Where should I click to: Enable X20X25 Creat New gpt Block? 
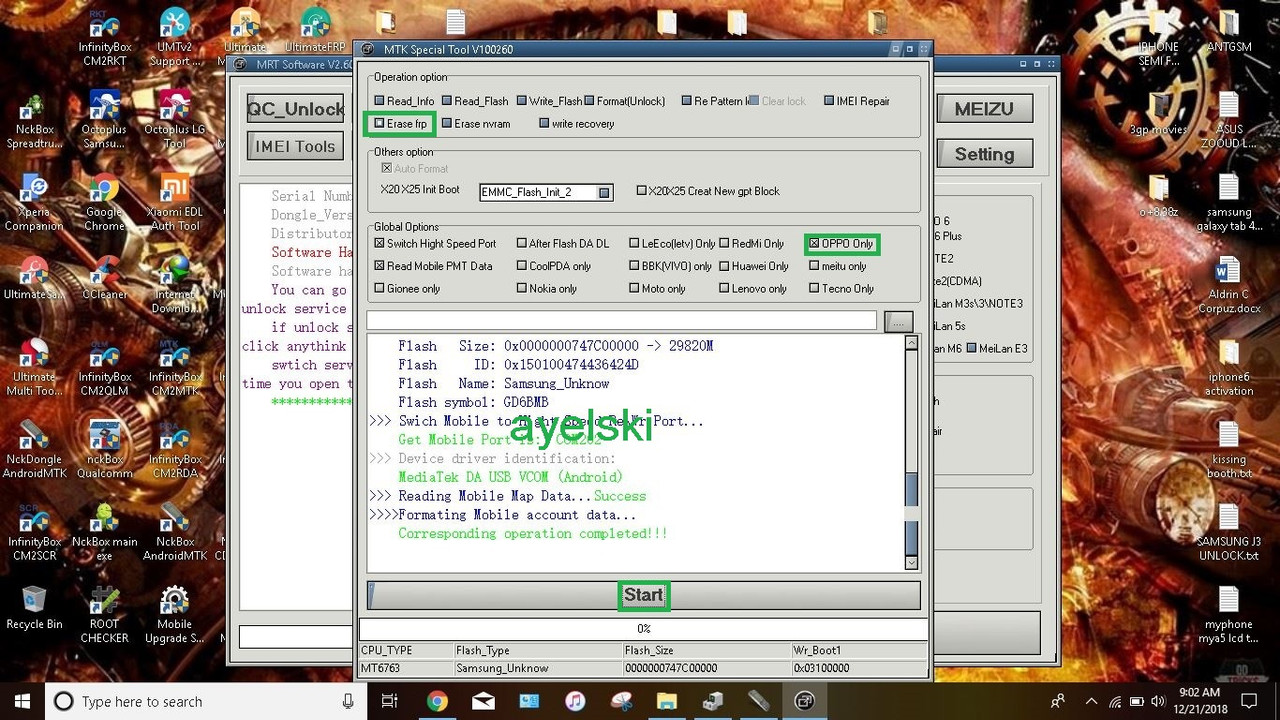(x=708, y=191)
